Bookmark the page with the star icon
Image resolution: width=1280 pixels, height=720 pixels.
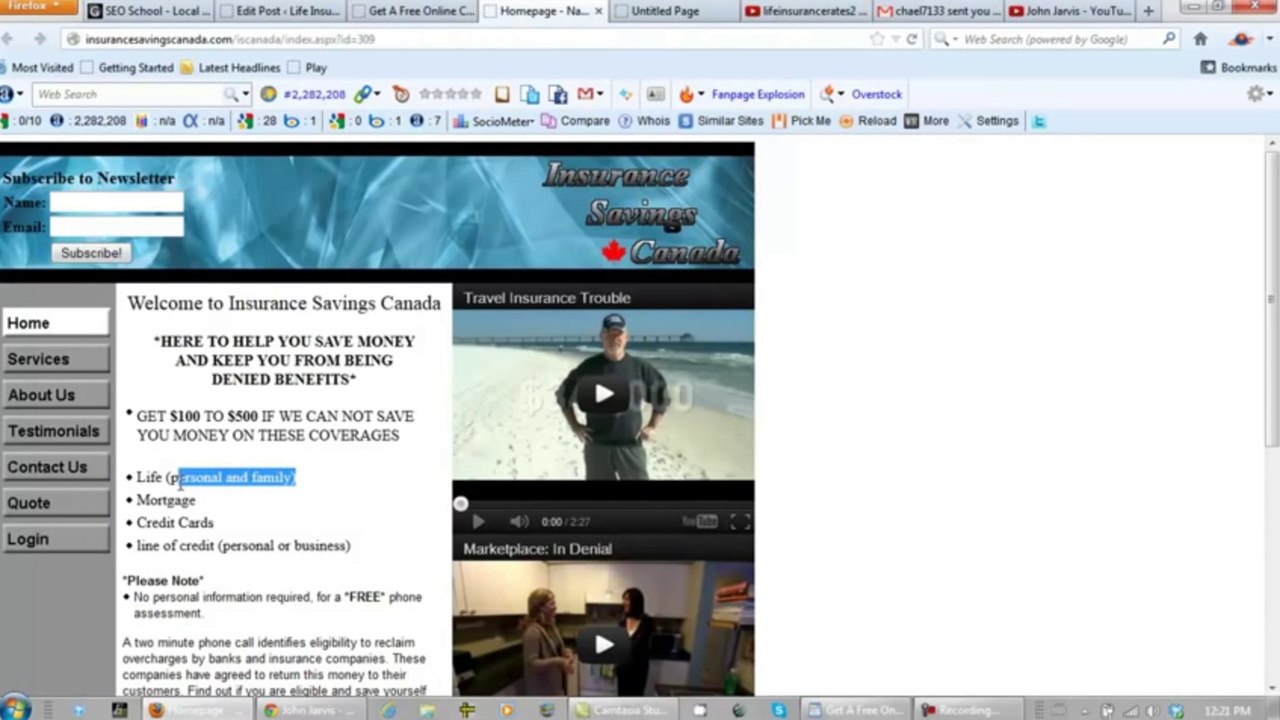pyautogui.click(x=877, y=39)
